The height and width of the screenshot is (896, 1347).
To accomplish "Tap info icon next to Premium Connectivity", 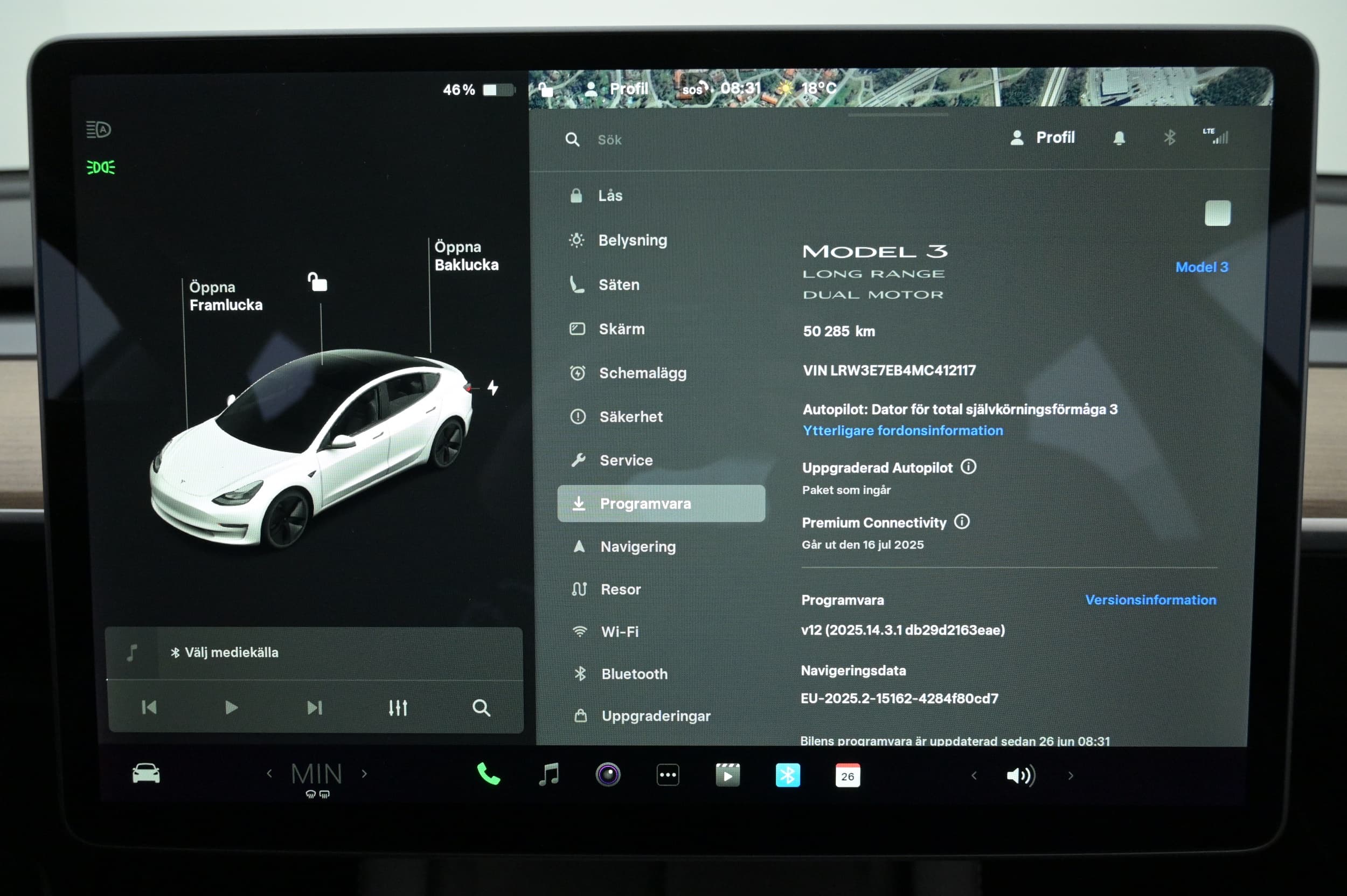I will [x=962, y=522].
